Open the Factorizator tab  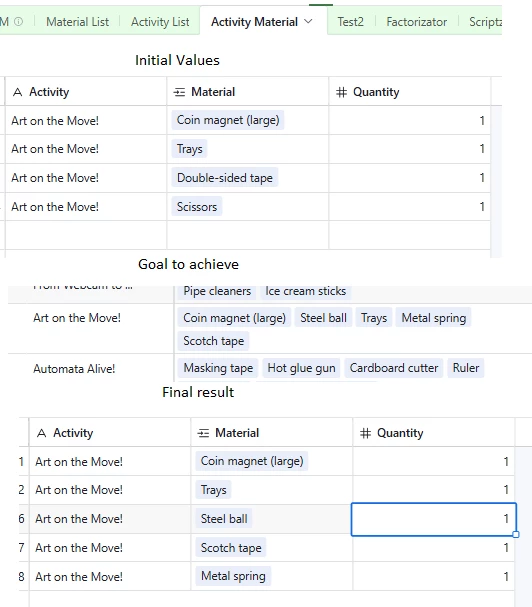pos(417,22)
